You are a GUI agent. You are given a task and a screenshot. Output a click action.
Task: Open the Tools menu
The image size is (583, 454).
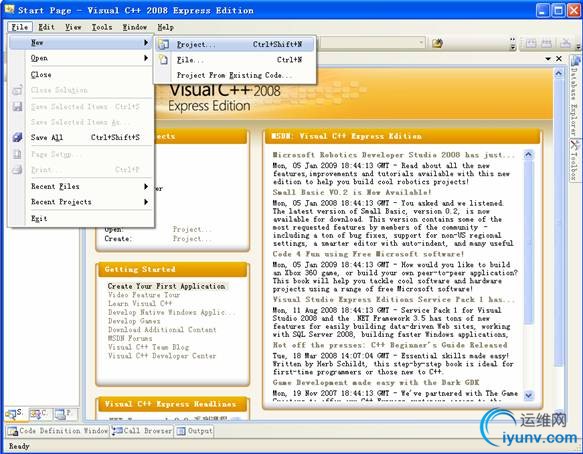tap(102, 27)
